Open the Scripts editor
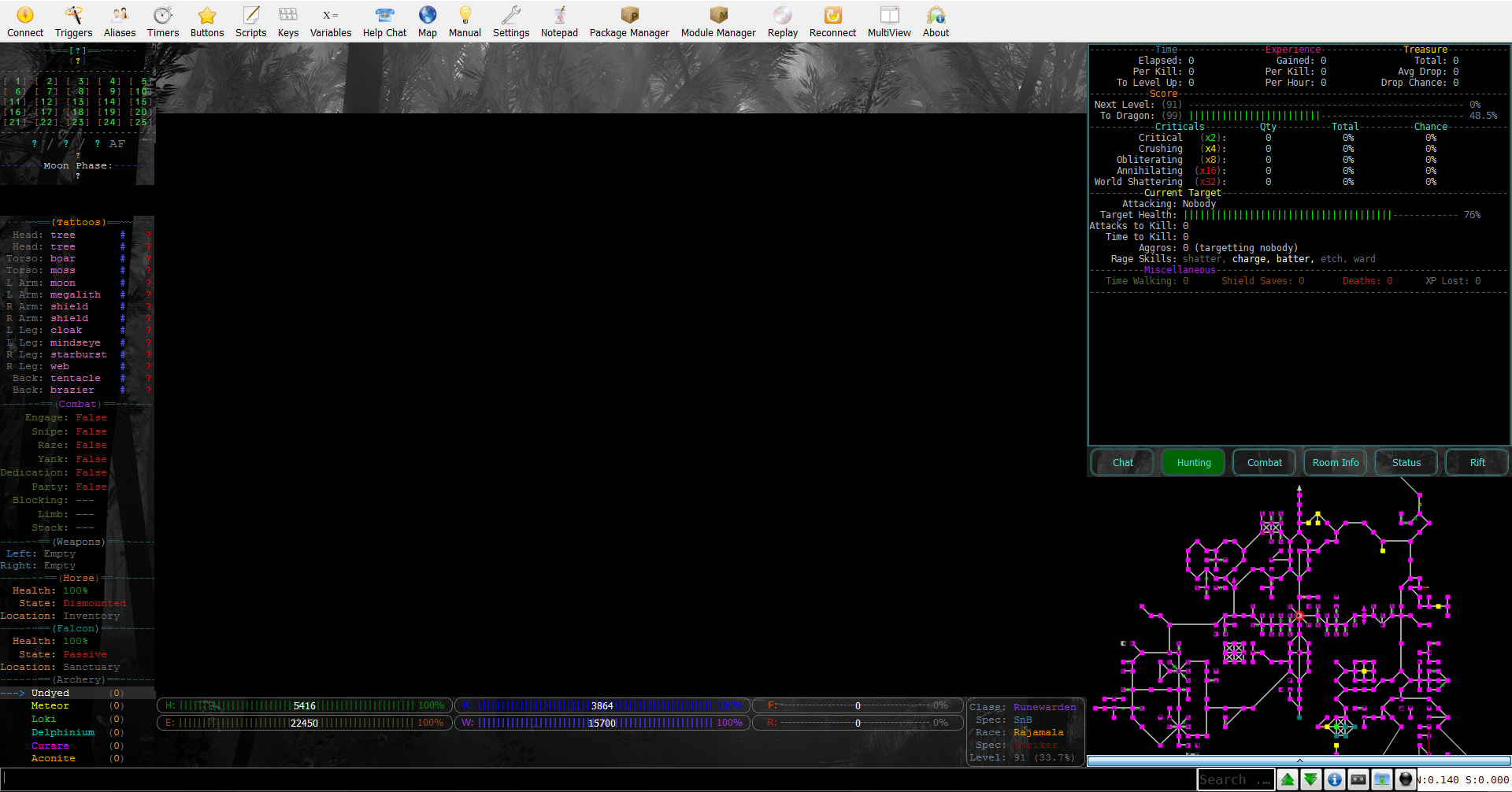 (x=251, y=22)
